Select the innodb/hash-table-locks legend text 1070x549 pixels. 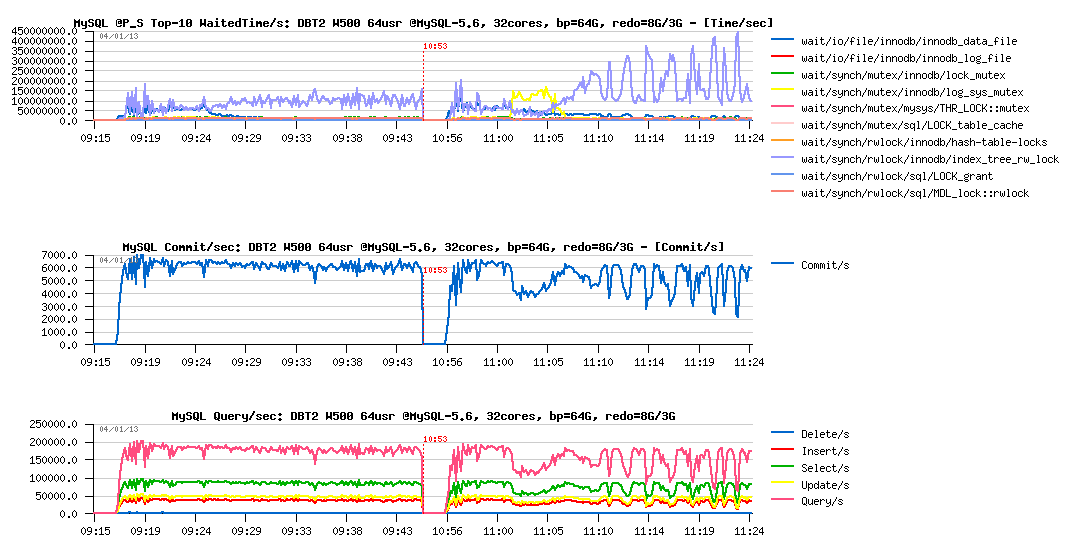tap(923, 143)
